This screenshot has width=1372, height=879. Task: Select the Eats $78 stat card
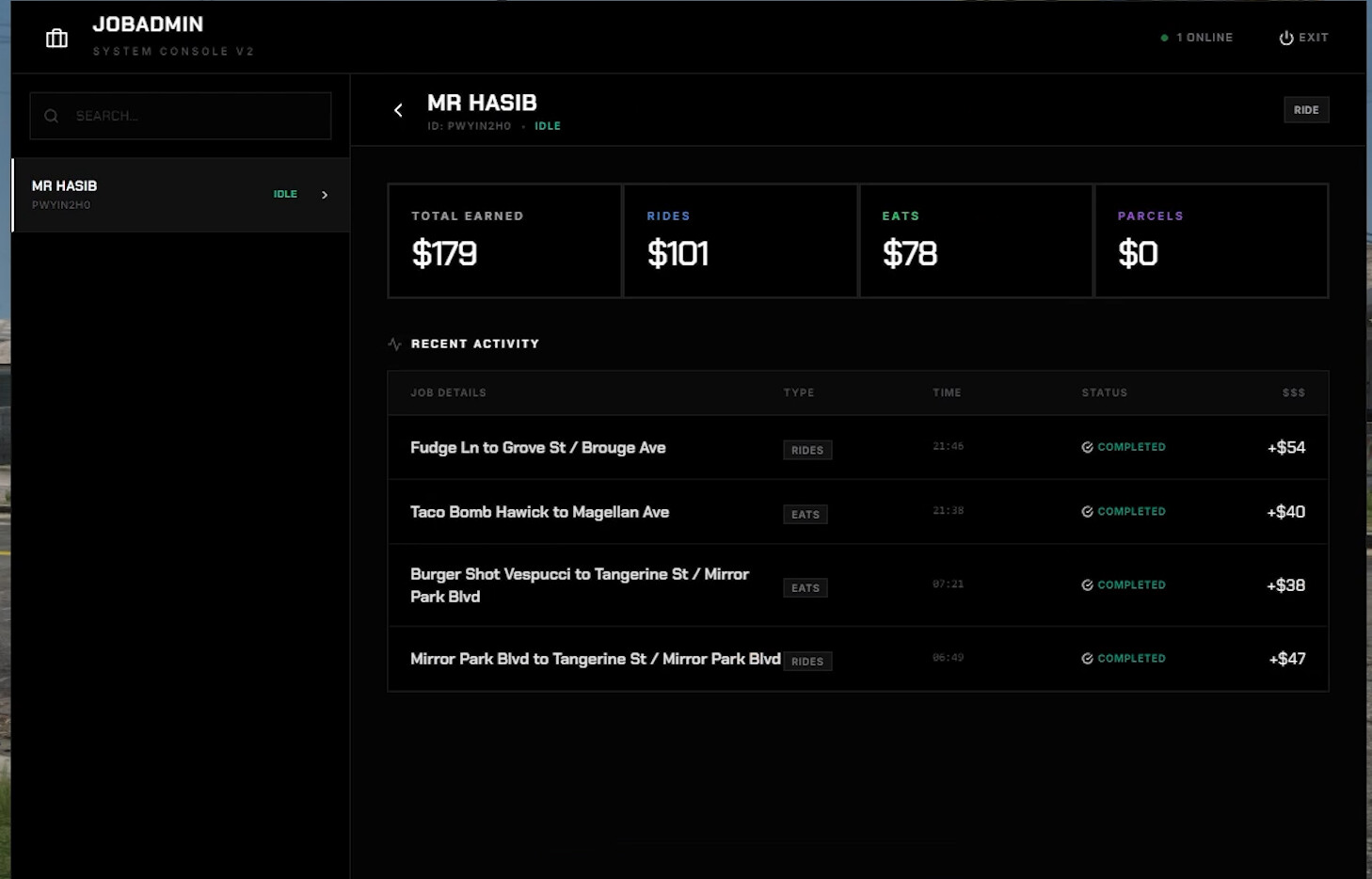tap(975, 241)
